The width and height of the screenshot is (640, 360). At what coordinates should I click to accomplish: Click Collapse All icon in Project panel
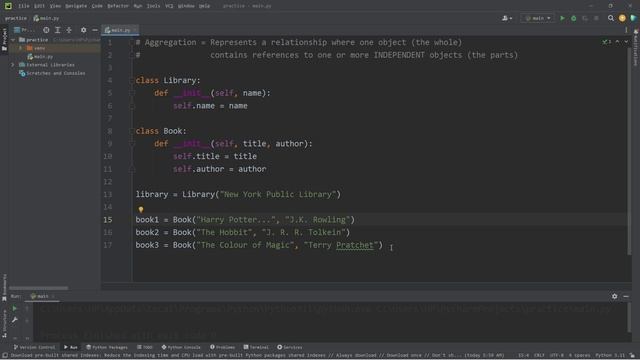(x=69, y=30)
